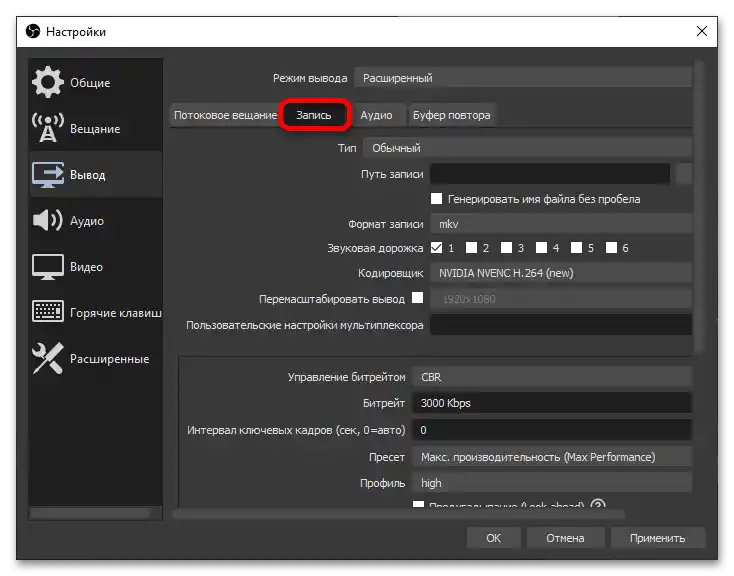
Task: Enable audio track 6 checkbox
Action: [611, 247]
